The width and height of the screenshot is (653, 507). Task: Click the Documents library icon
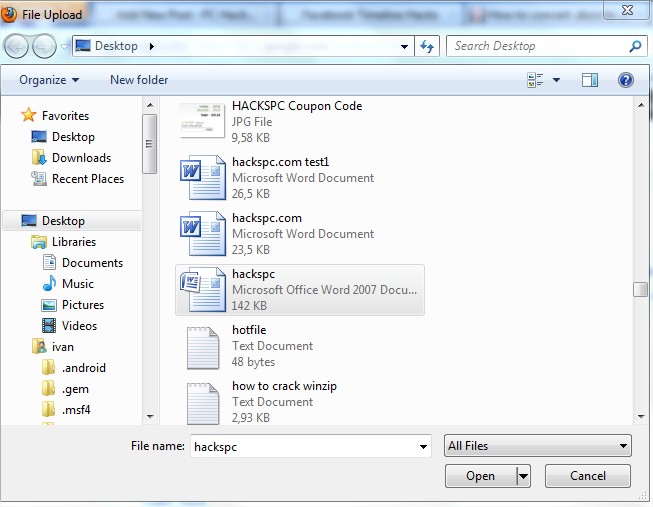(49, 262)
